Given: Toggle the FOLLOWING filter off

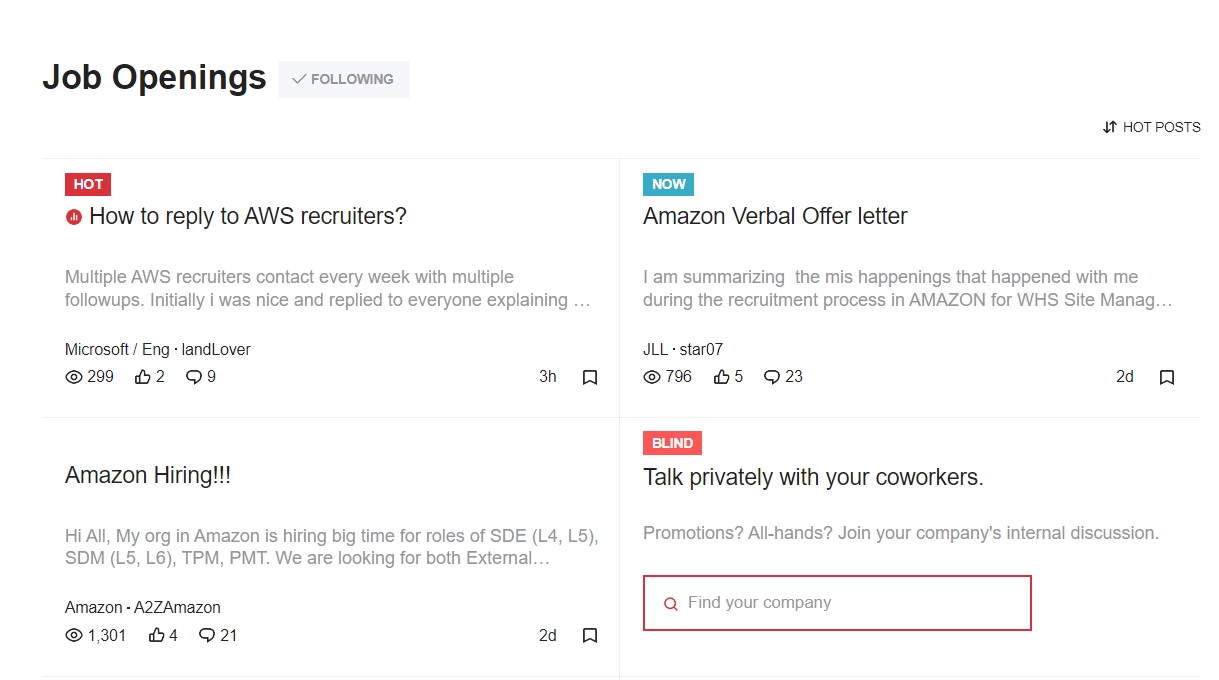Looking at the screenshot, I should click(x=343, y=78).
